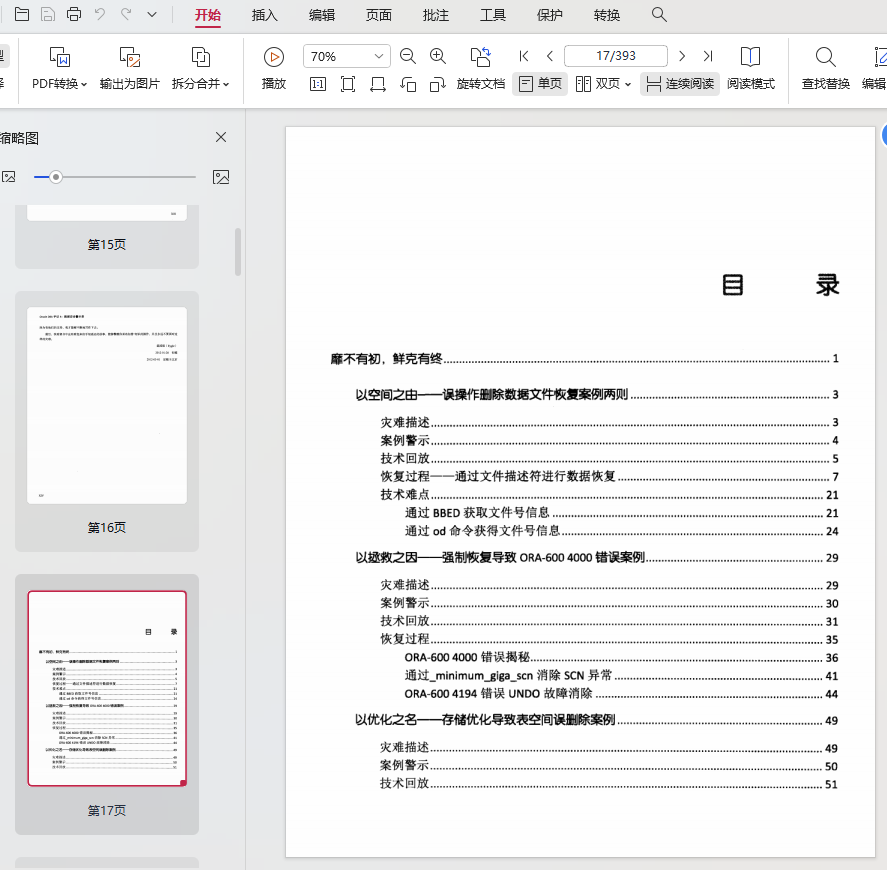Click the Find and Replace (查找替换) icon
Screen dimensions: 887x870
(x=825, y=57)
